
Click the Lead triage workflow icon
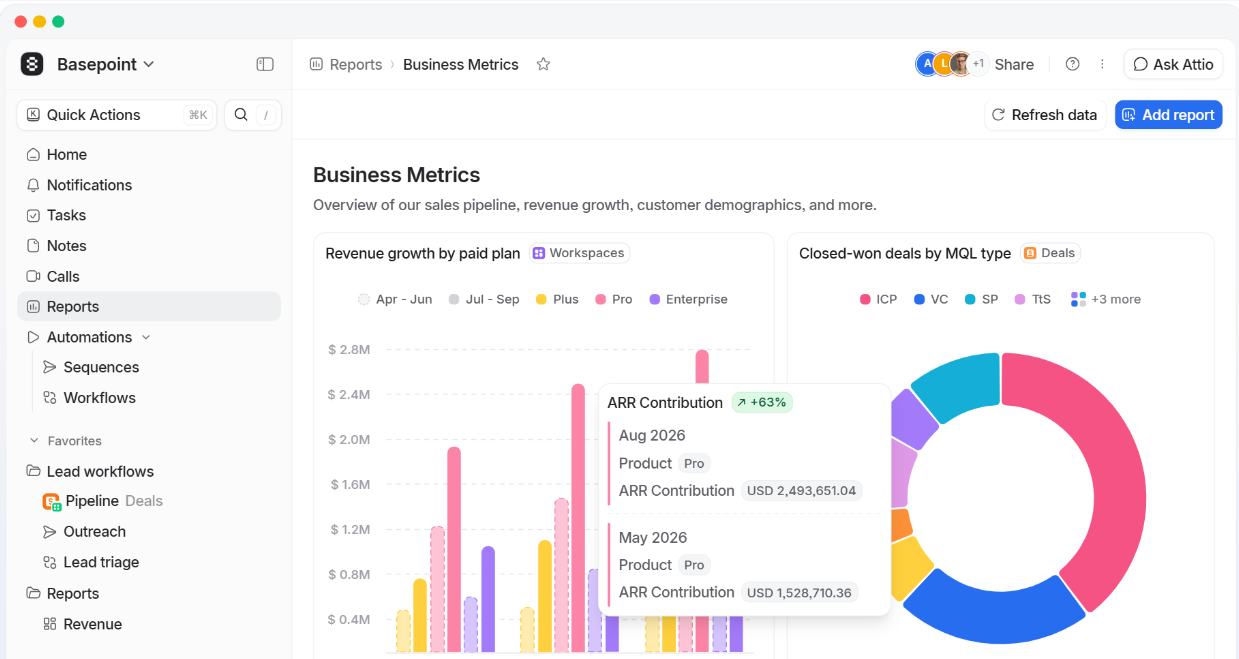click(50, 562)
